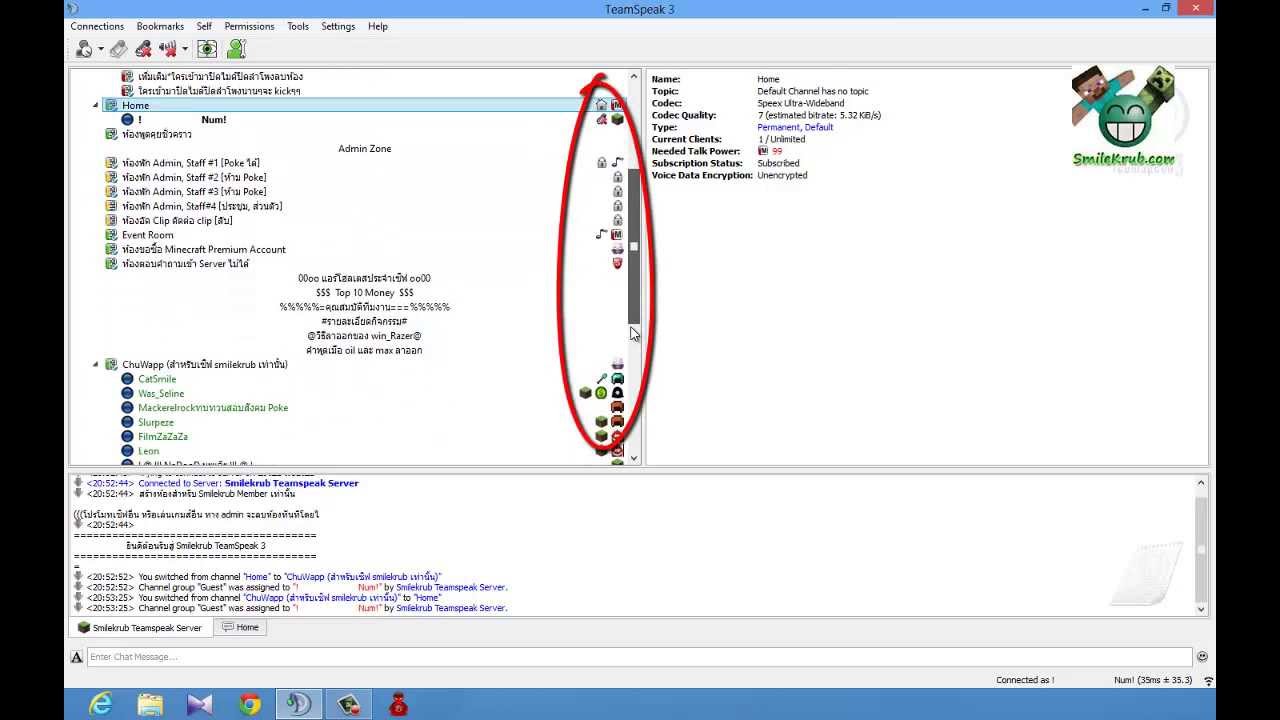Screen dimensions: 1280x720
Task: Open the Help menu
Action: 378,26
